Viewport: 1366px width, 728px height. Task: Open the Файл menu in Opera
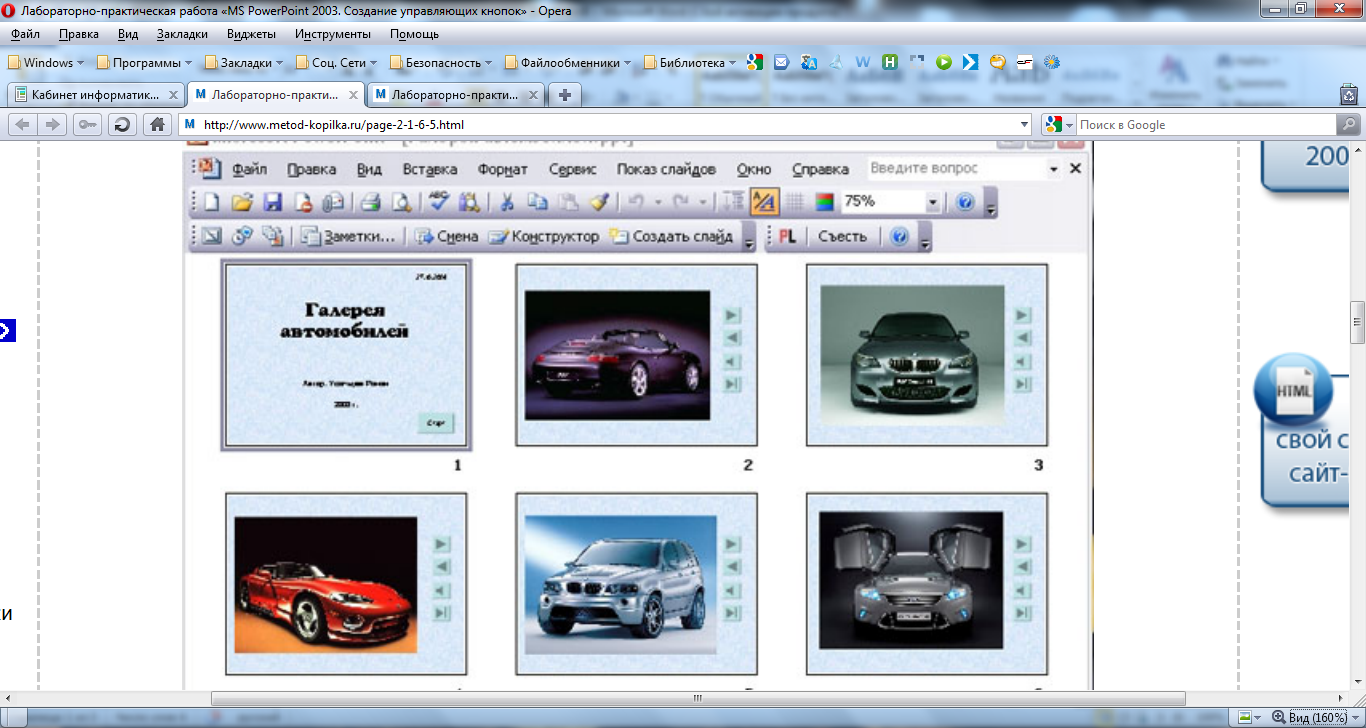point(25,34)
